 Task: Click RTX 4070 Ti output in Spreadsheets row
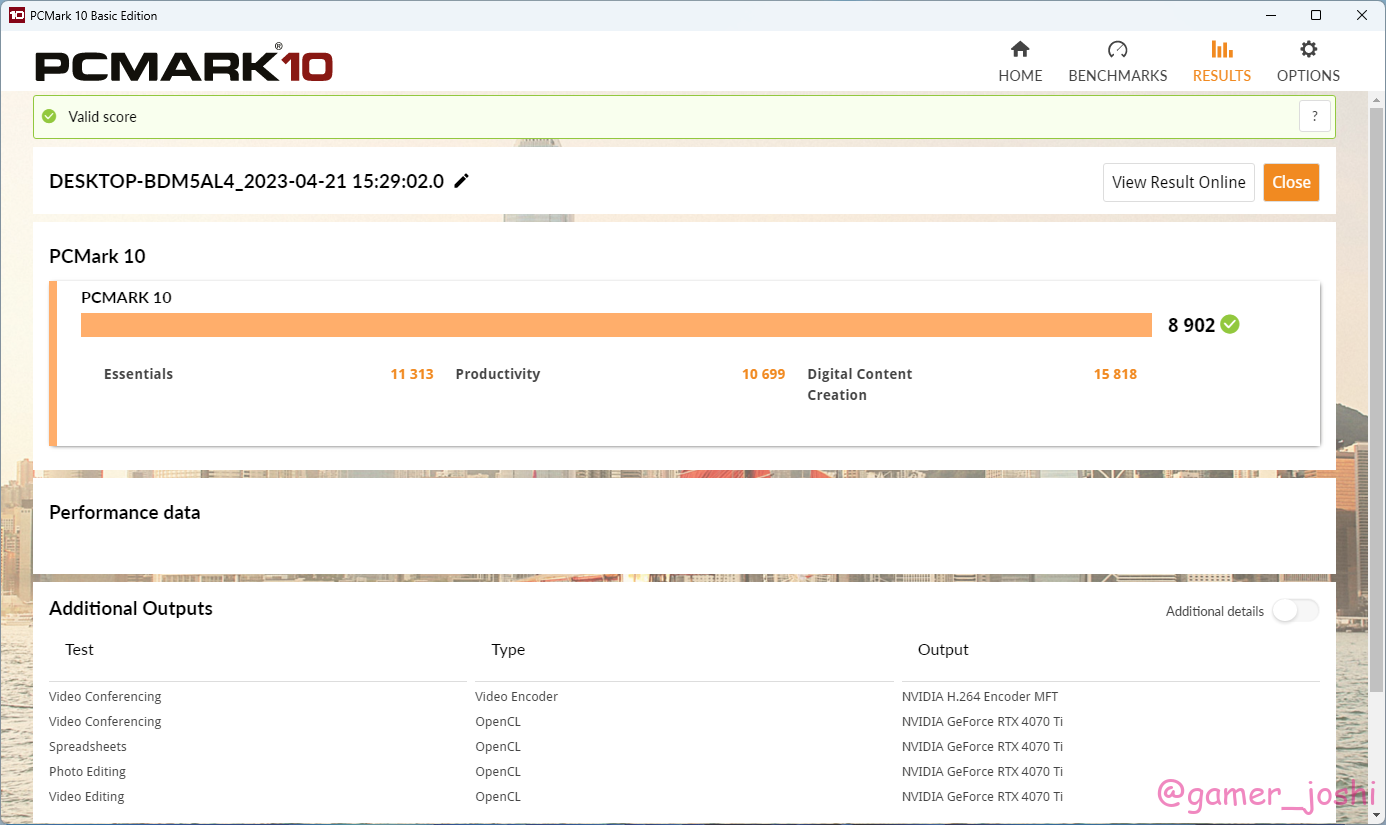click(982, 746)
